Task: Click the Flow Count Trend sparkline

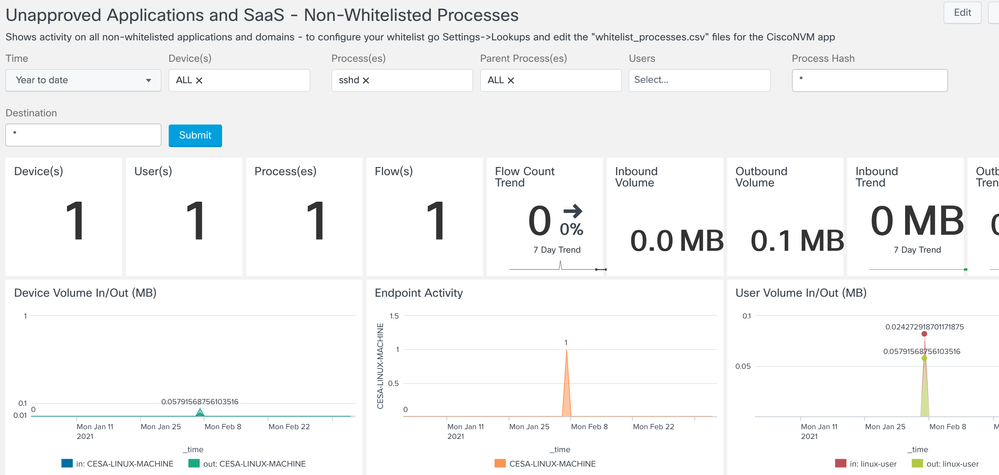Action: [557, 267]
